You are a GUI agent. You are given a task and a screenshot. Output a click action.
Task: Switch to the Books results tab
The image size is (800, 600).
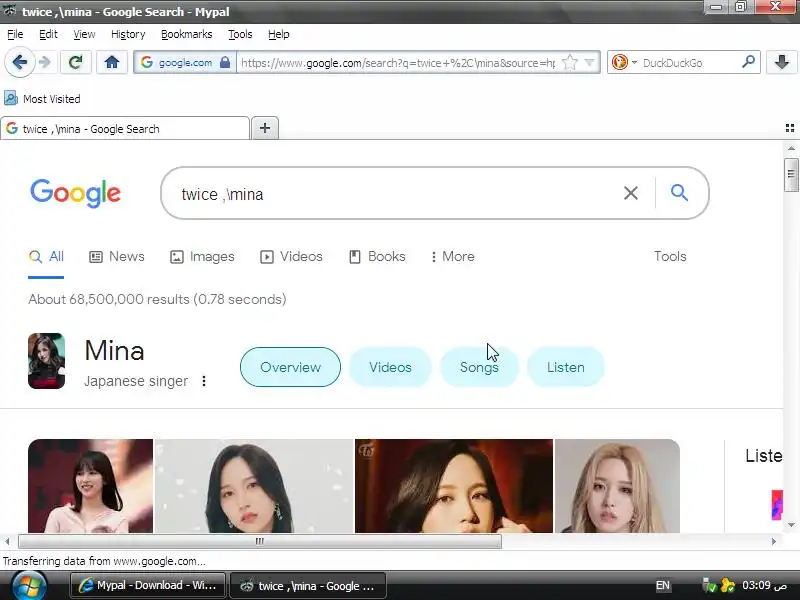(x=377, y=257)
